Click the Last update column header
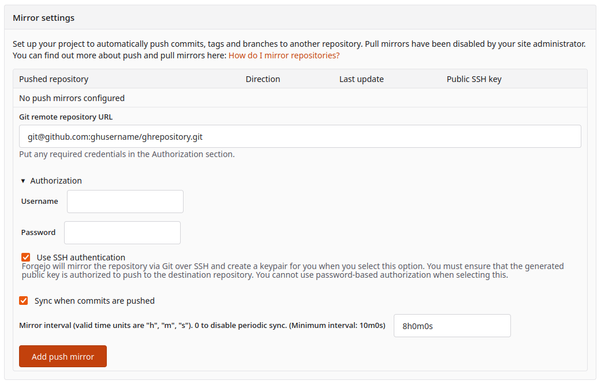The height and width of the screenshot is (384, 601). [361, 79]
